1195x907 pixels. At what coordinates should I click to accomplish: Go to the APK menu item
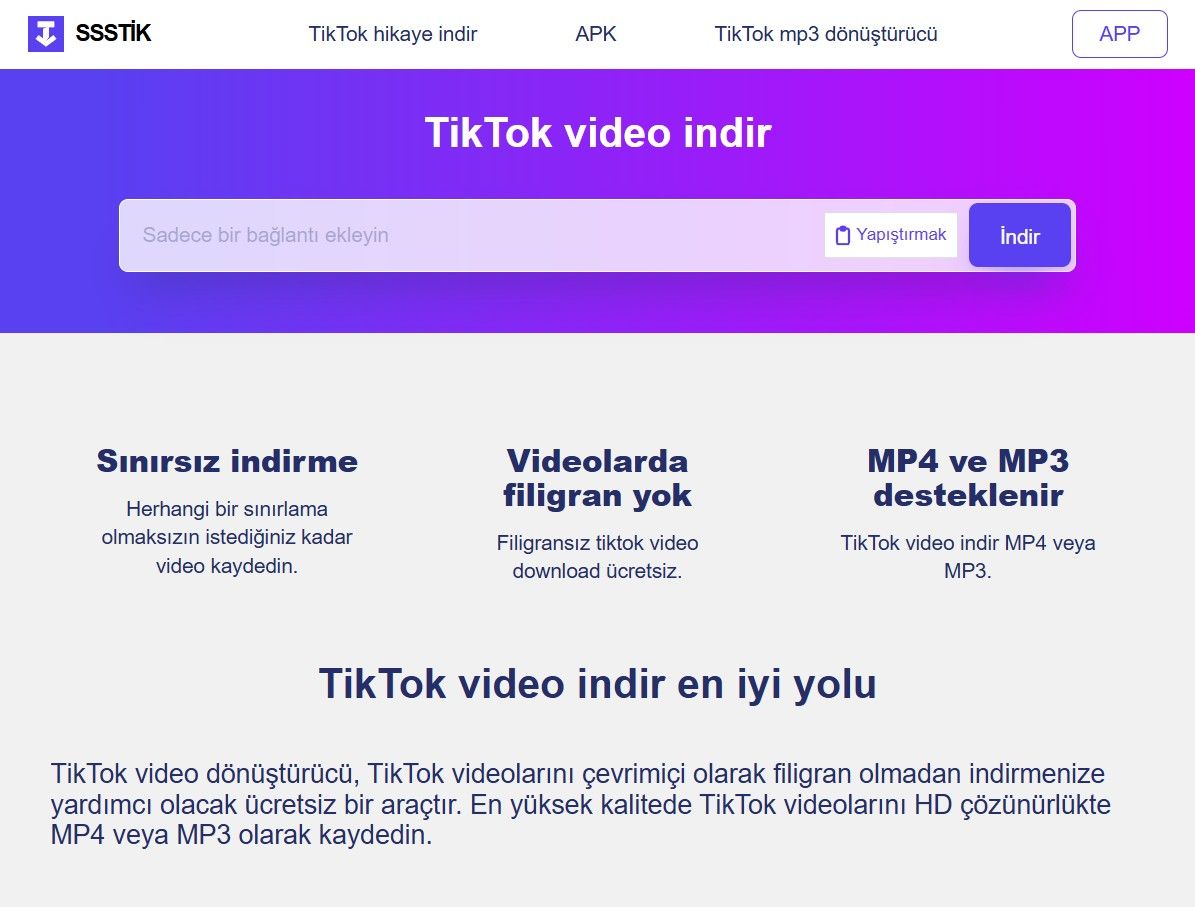[x=596, y=34]
